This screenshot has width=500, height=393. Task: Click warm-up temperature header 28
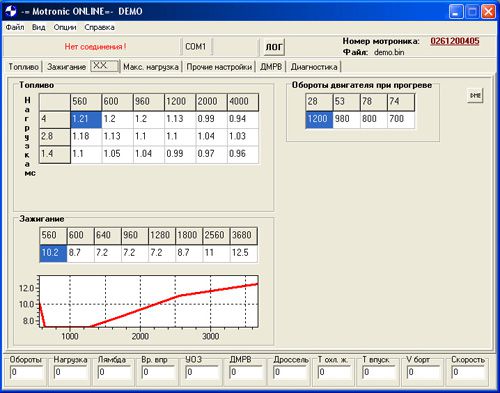click(x=319, y=102)
